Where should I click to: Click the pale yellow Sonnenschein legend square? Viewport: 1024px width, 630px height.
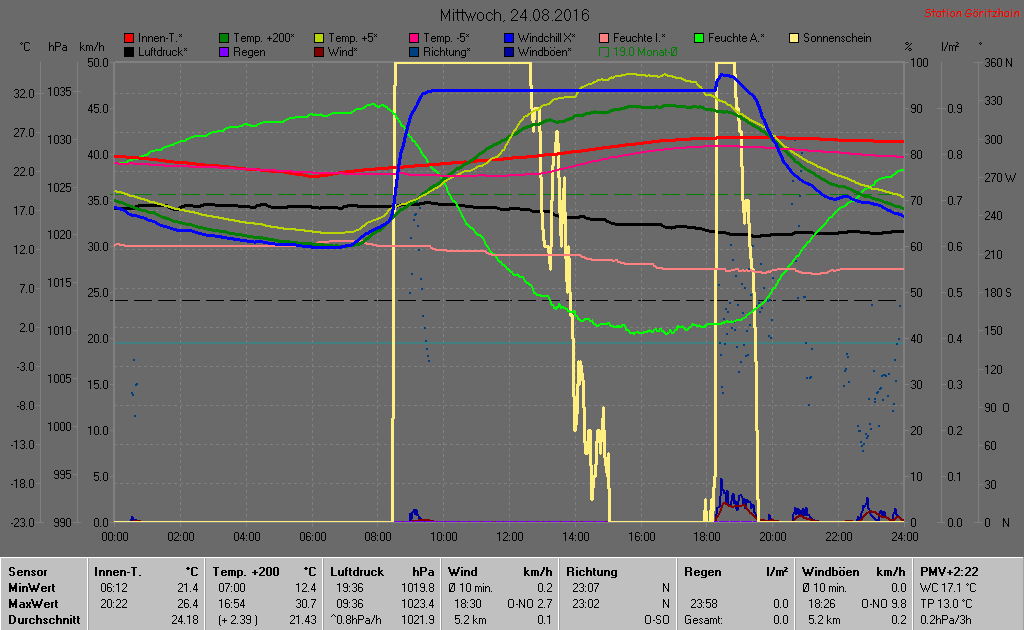794,38
